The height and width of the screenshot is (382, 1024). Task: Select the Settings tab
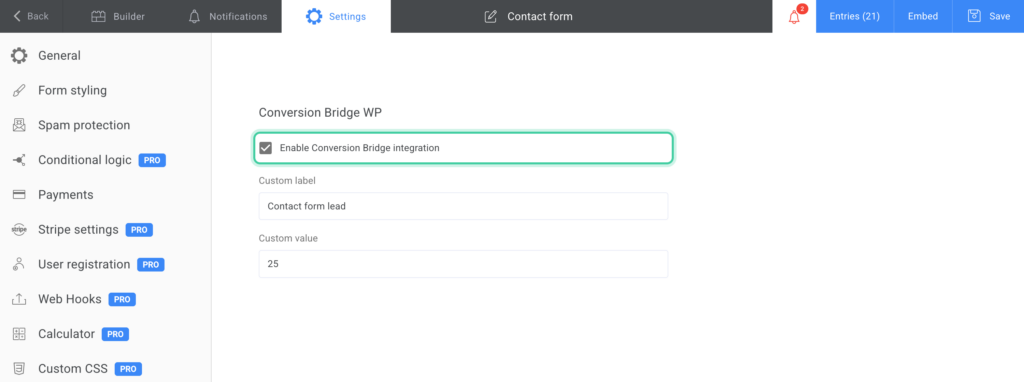click(x=336, y=16)
